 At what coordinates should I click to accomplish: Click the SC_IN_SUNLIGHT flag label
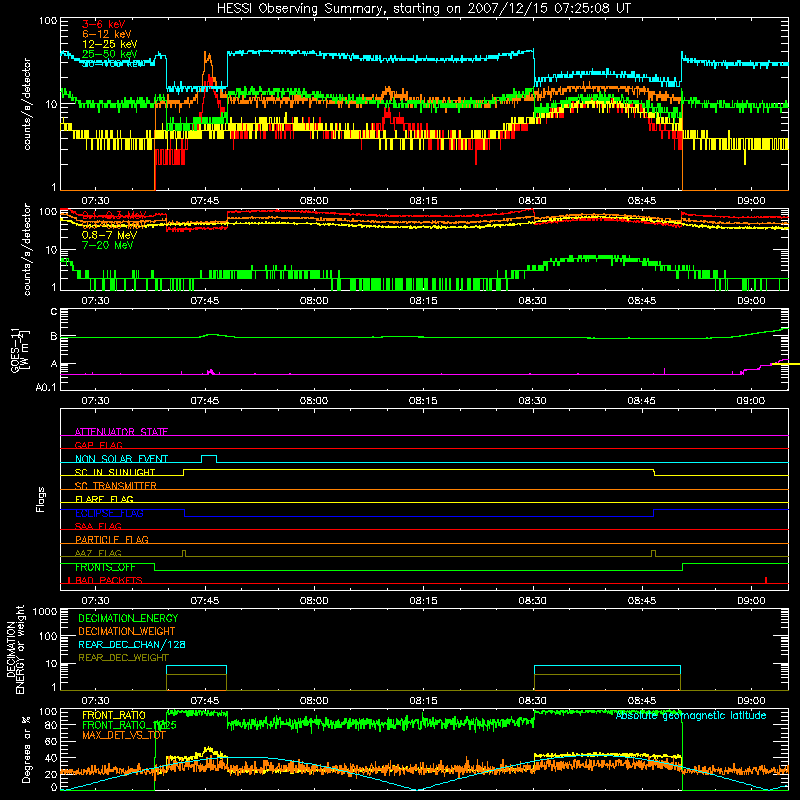click(115, 472)
